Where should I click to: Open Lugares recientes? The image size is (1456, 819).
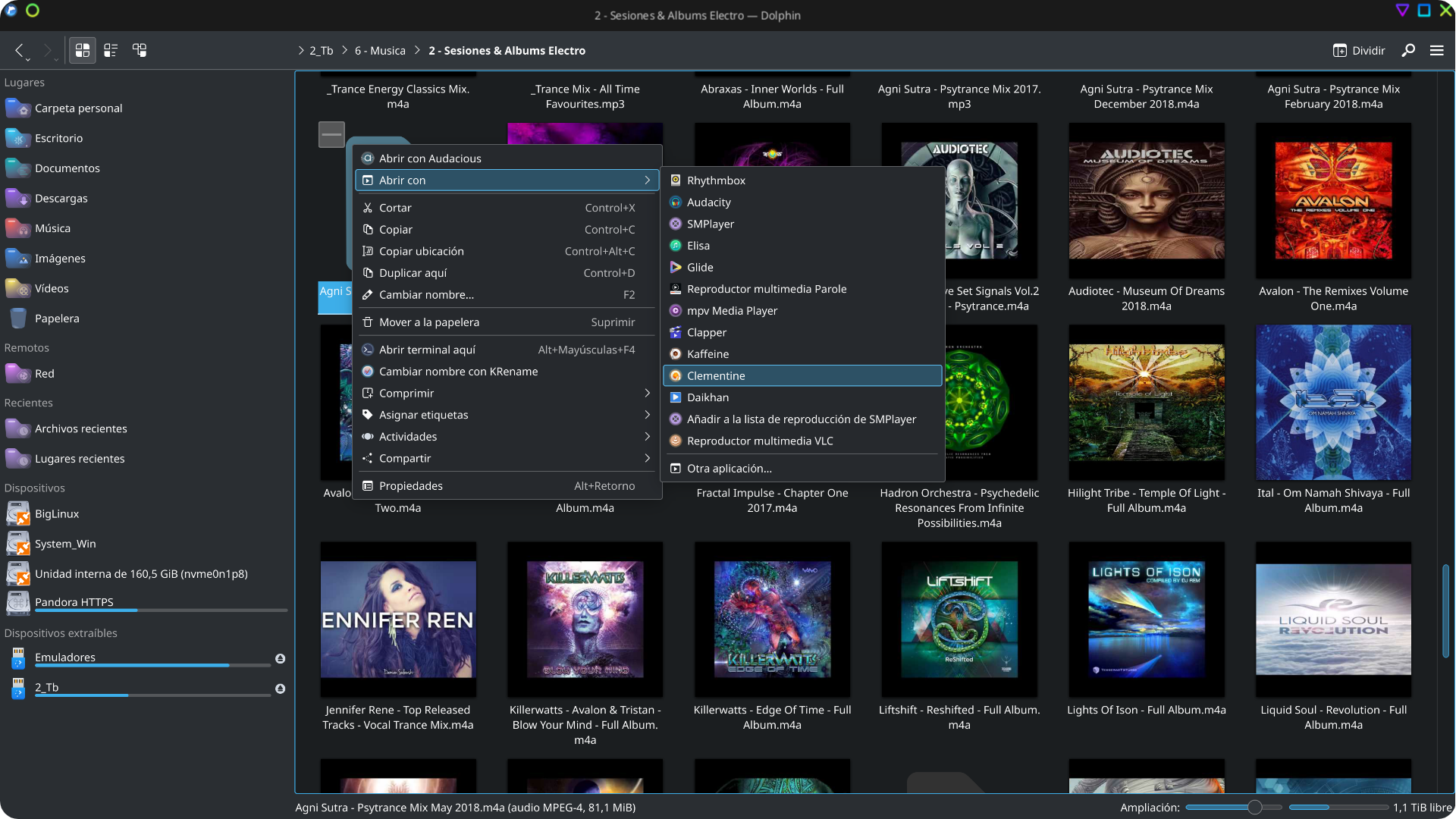146,459
